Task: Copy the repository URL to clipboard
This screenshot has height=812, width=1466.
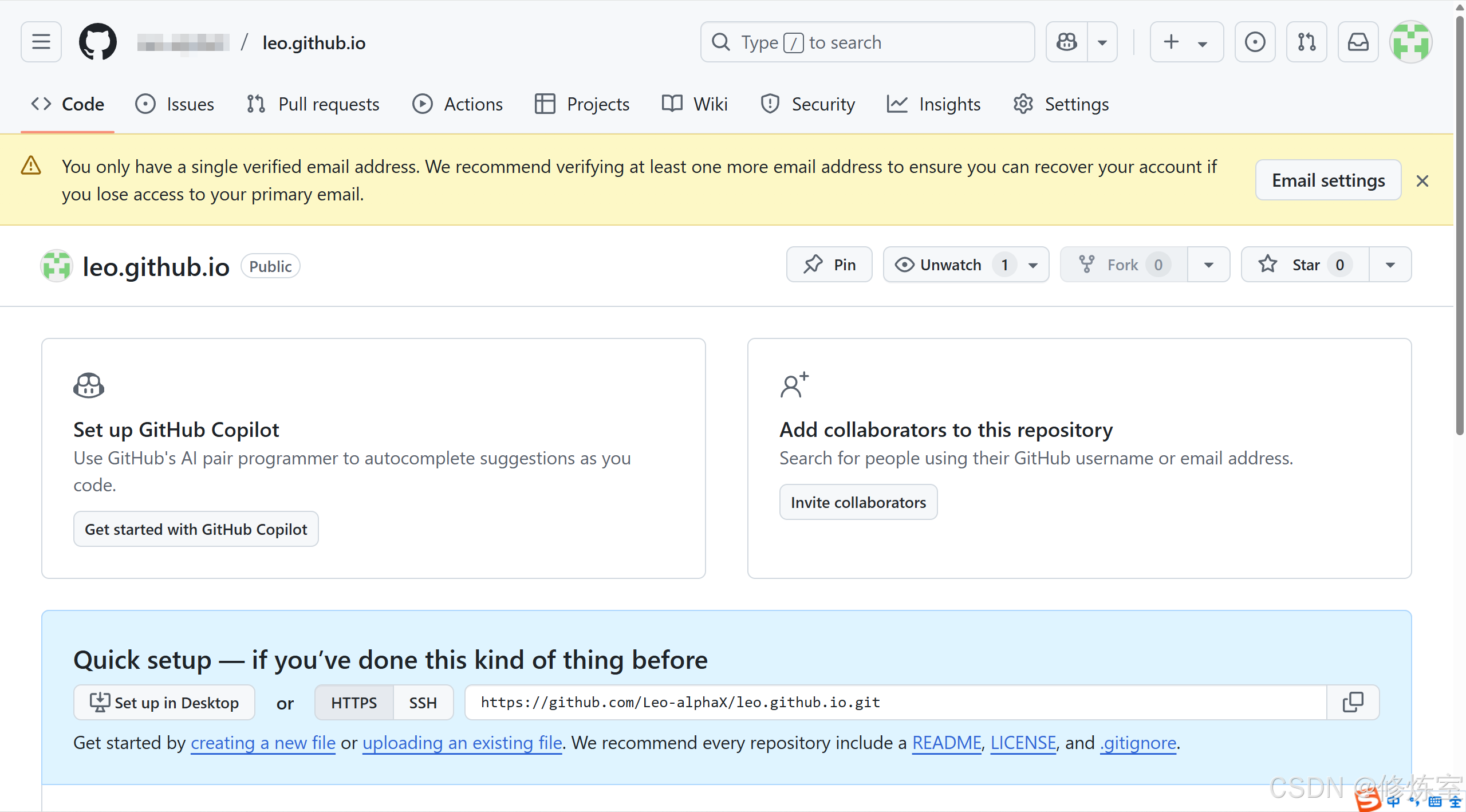Action: click(x=1353, y=702)
